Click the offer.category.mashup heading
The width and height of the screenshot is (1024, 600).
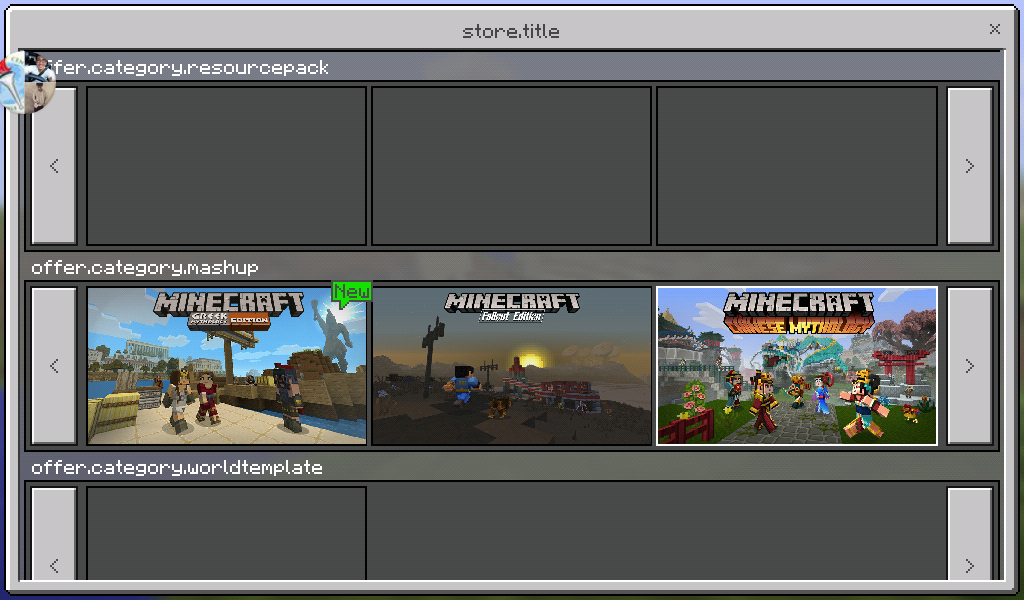pos(145,268)
